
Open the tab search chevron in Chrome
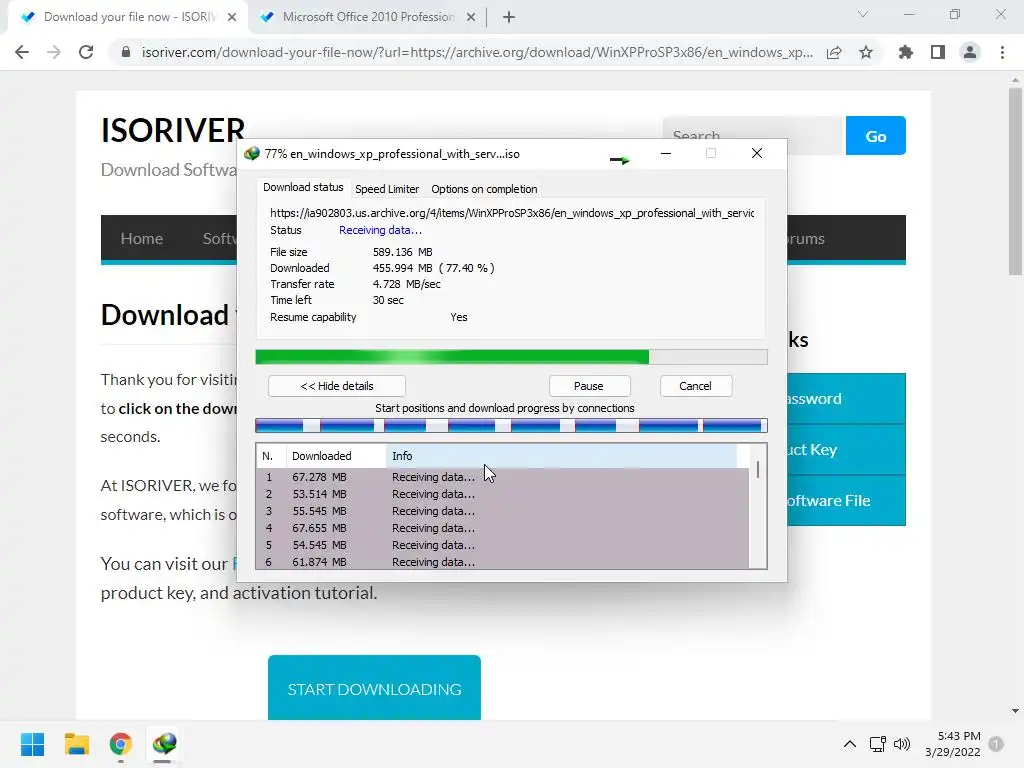[863, 14]
